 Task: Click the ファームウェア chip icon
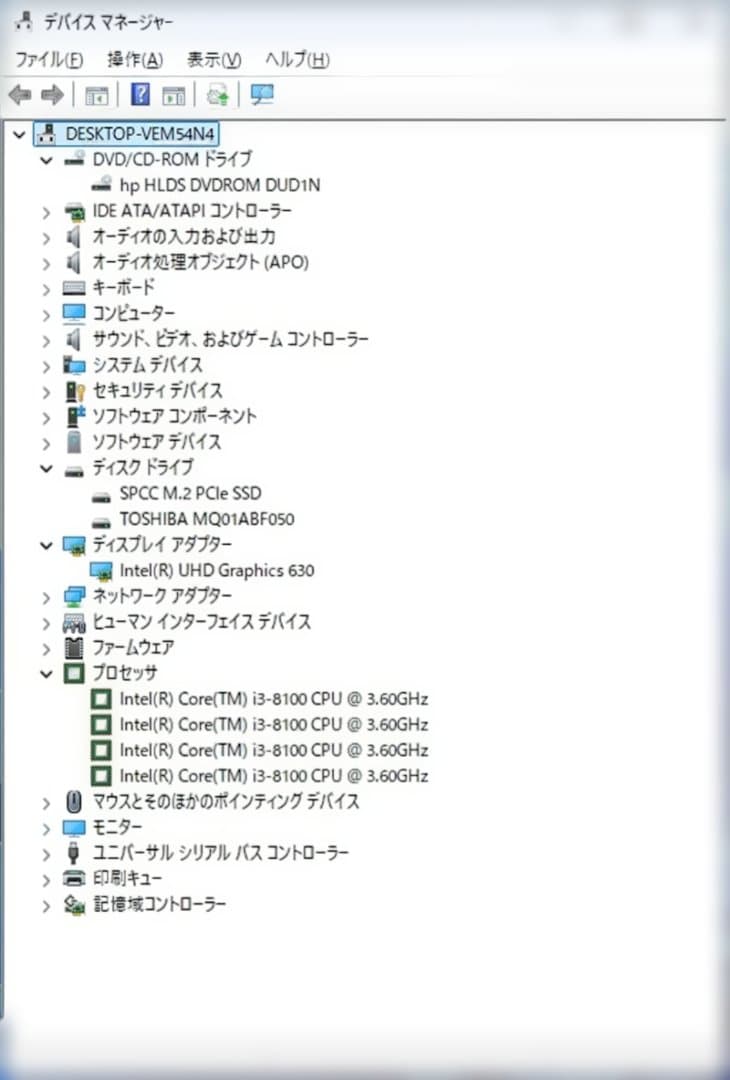coord(74,647)
